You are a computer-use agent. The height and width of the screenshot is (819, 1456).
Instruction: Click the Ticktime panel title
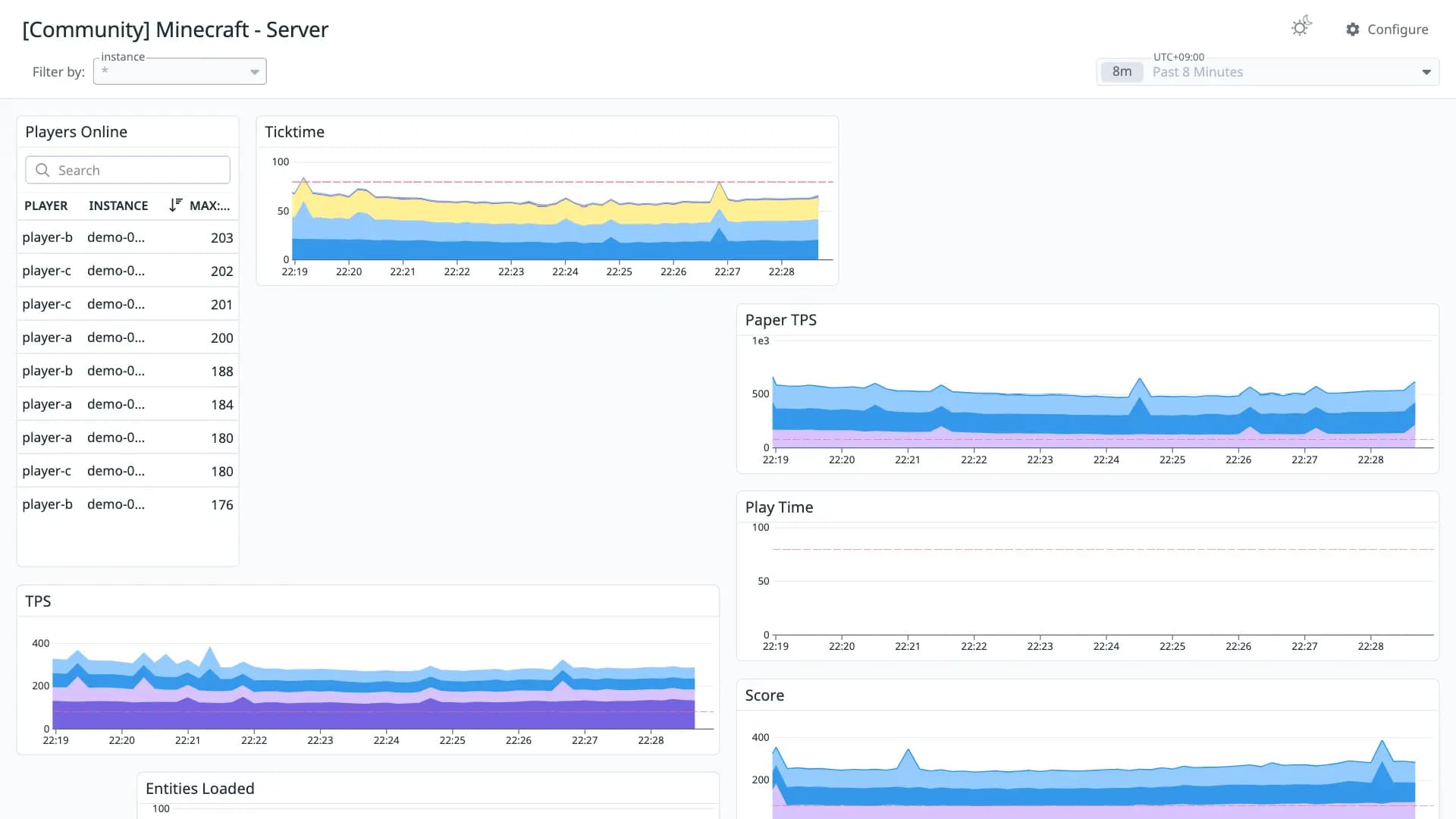click(x=294, y=132)
